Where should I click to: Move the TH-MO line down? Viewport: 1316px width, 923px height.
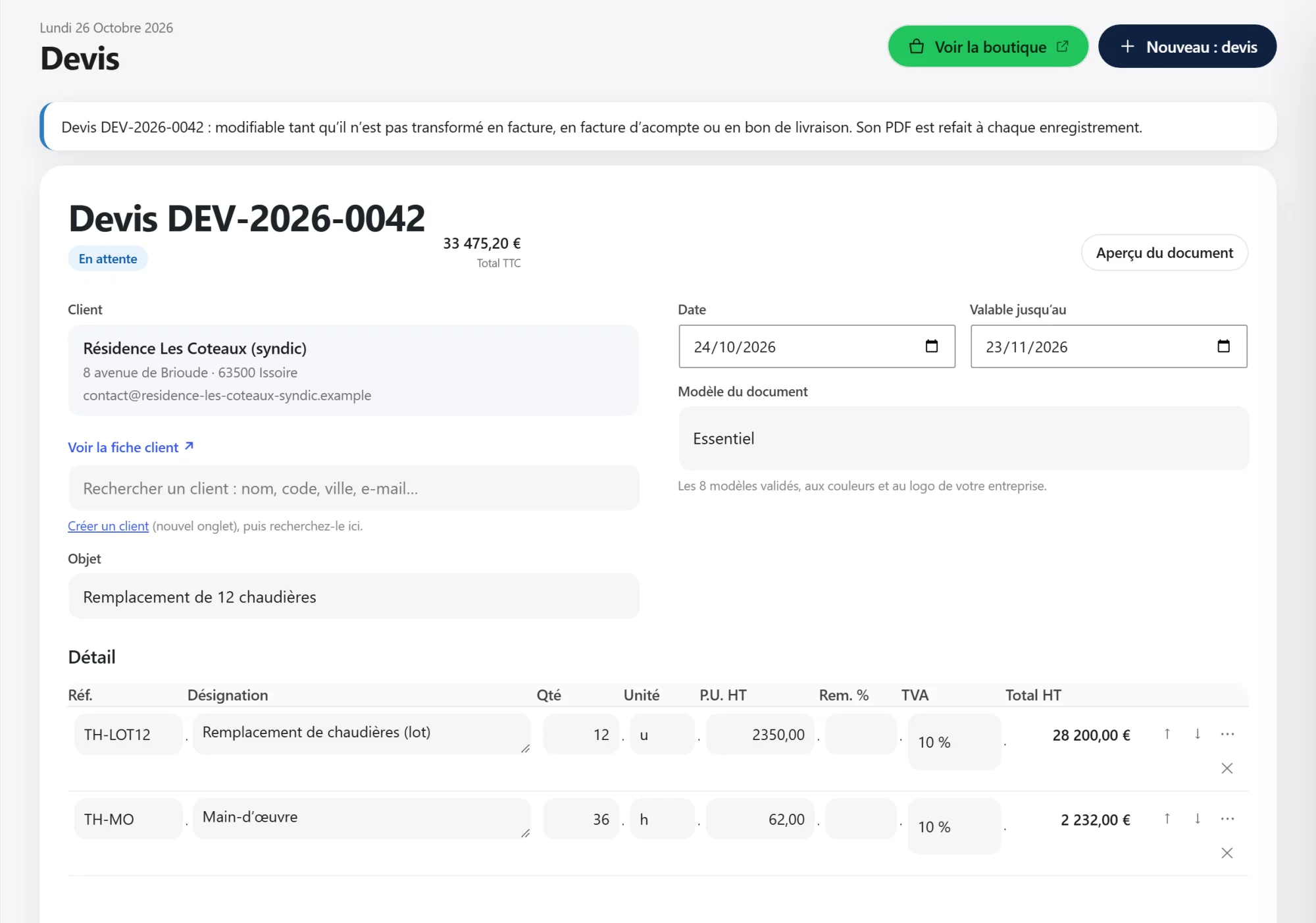coord(1198,819)
